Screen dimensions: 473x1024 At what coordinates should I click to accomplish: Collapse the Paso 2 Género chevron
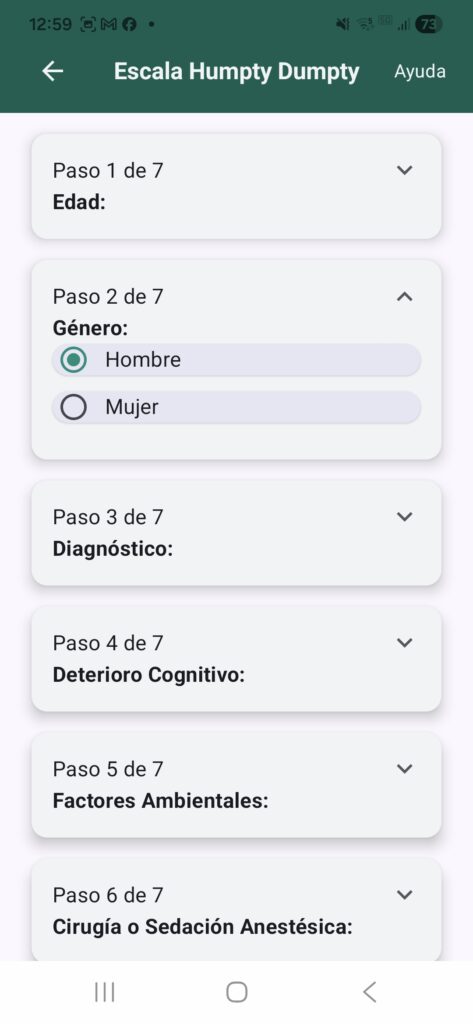[x=405, y=296]
